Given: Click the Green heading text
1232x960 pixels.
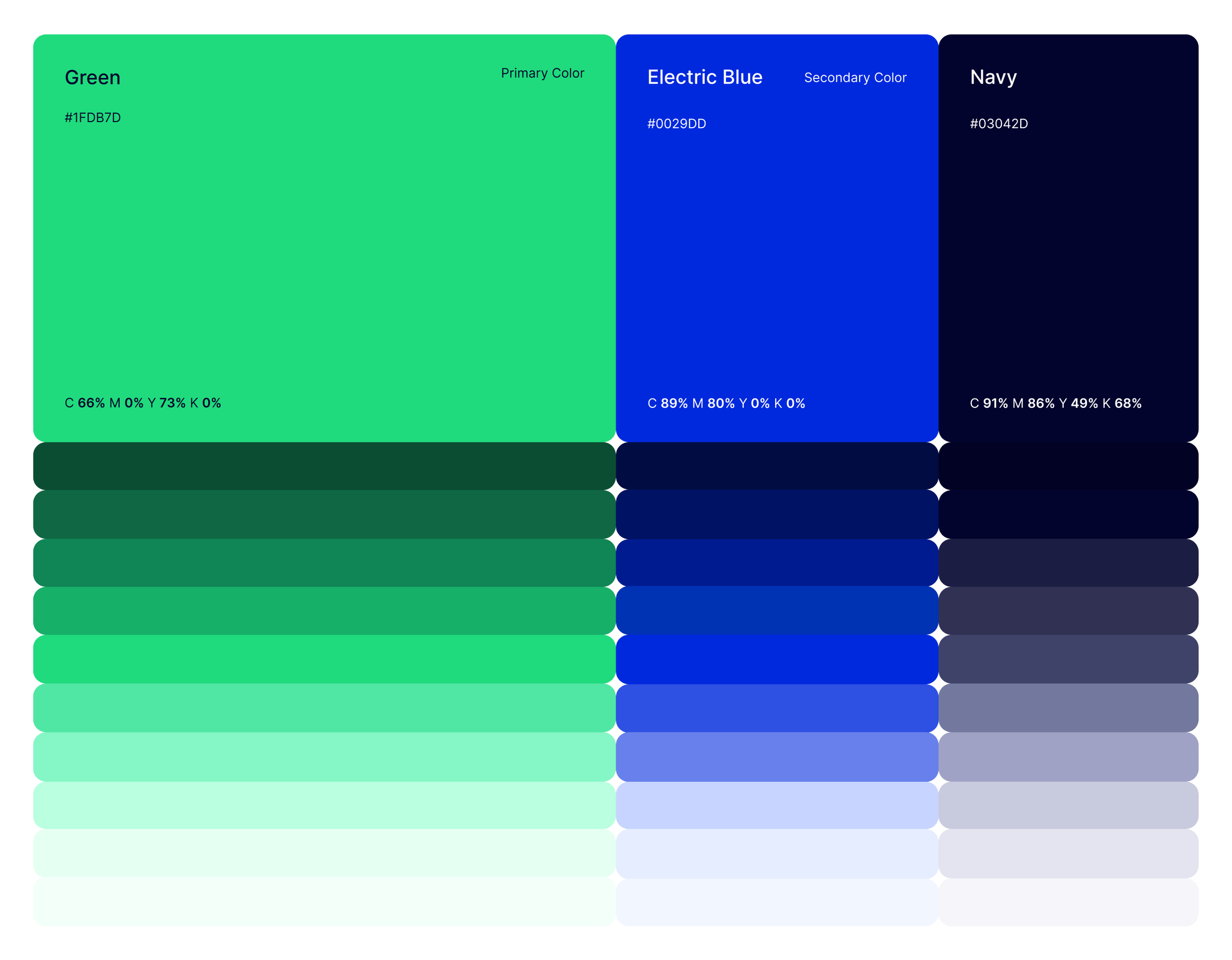Looking at the screenshot, I should (x=93, y=77).
